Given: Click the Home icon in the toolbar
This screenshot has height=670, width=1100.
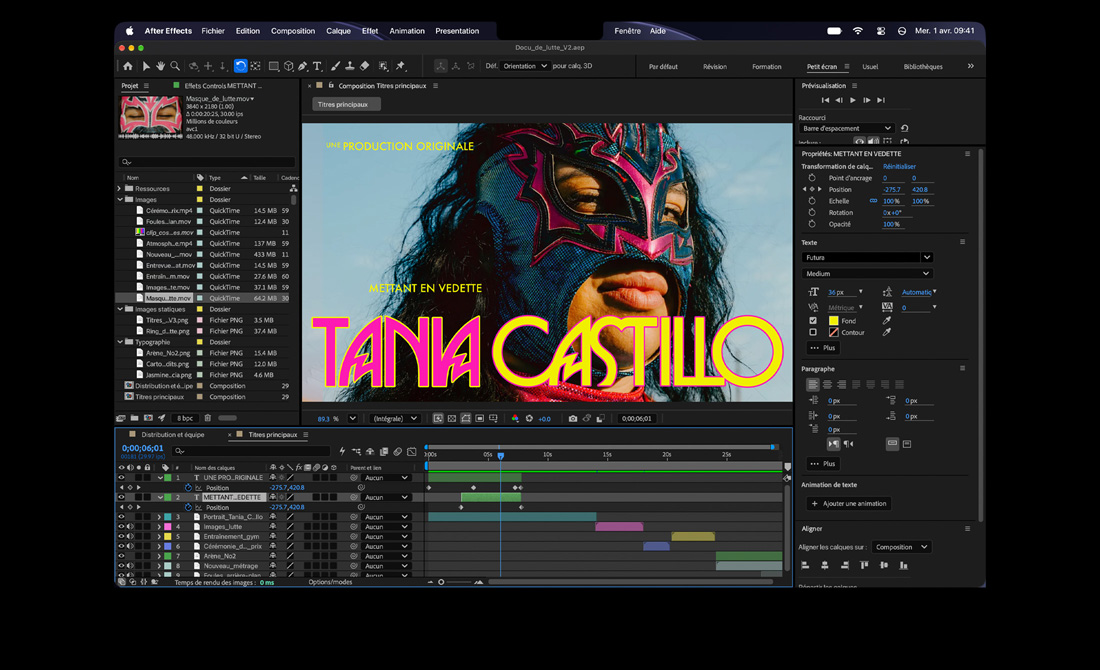Looking at the screenshot, I should pyautogui.click(x=128, y=66).
